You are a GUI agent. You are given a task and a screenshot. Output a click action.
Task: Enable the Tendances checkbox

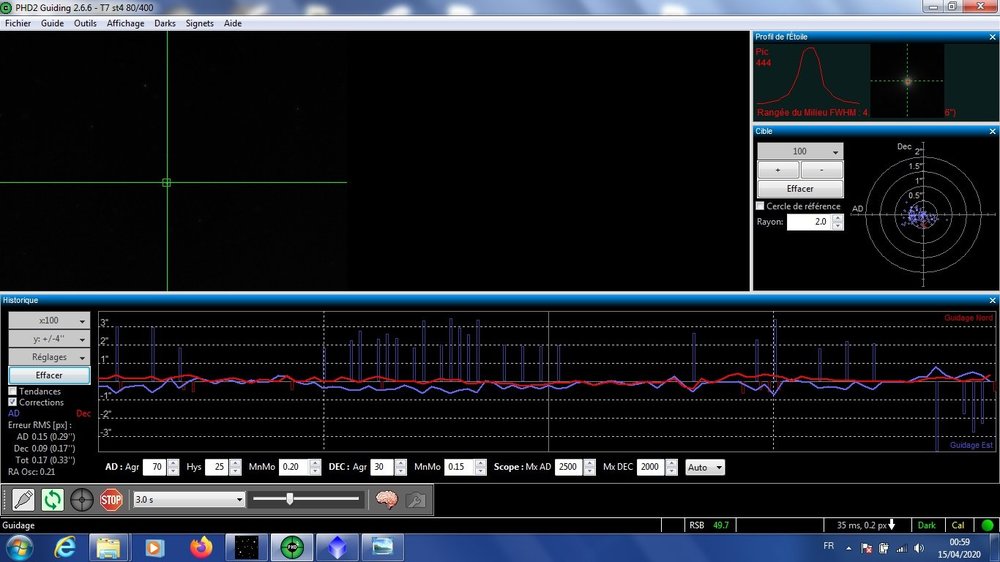point(12,391)
